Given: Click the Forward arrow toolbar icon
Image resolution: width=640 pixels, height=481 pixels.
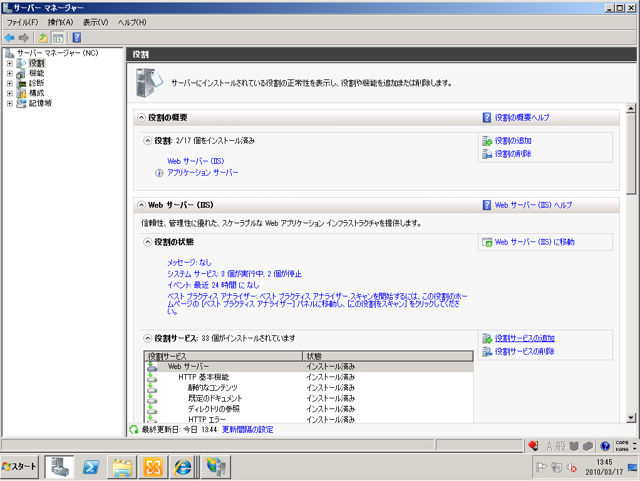Looking at the screenshot, I should pos(24,38).
